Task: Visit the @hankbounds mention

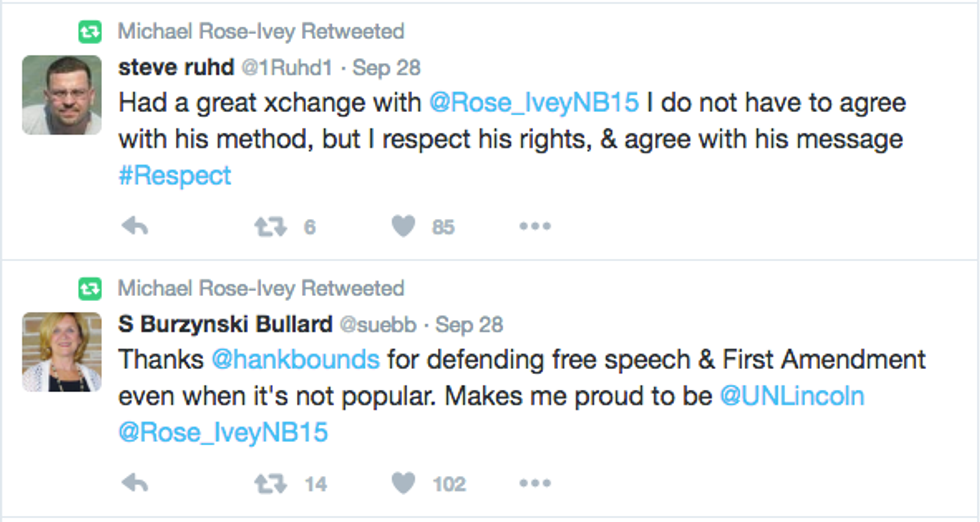Action: point(294,359)
